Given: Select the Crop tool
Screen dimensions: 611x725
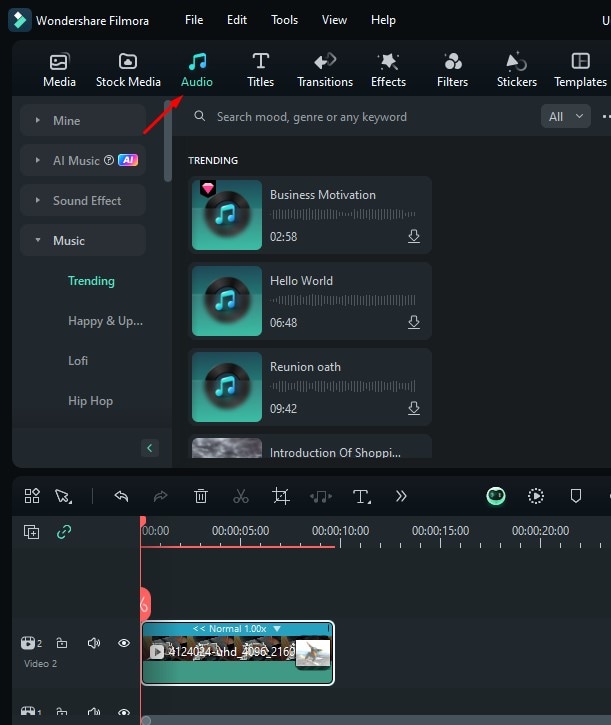Looking at the screenshot, I should tap(281, 496).
